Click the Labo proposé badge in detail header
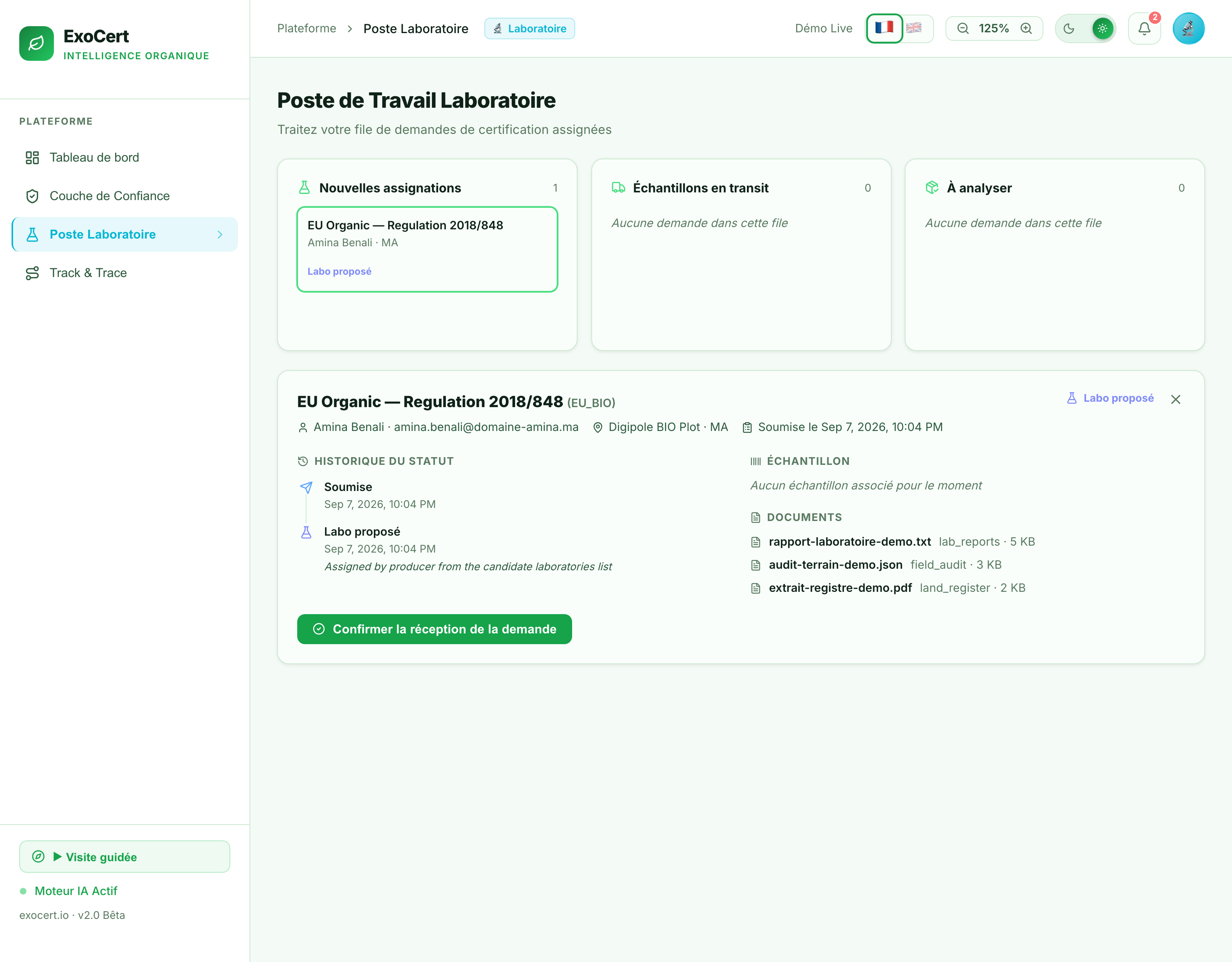This screenshot has height=962, width=1232. [x=1110, y=398]
